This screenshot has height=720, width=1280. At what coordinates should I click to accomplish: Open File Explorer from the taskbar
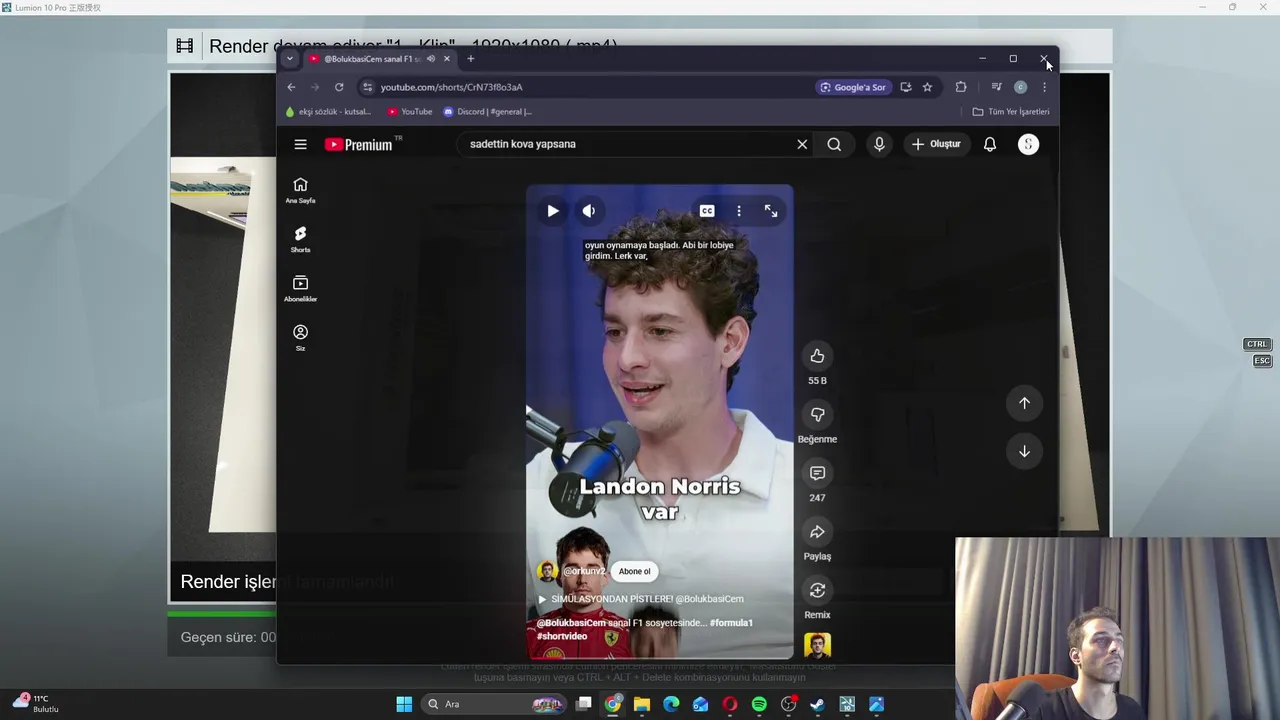pyautogui.click(x=642, y=704)
